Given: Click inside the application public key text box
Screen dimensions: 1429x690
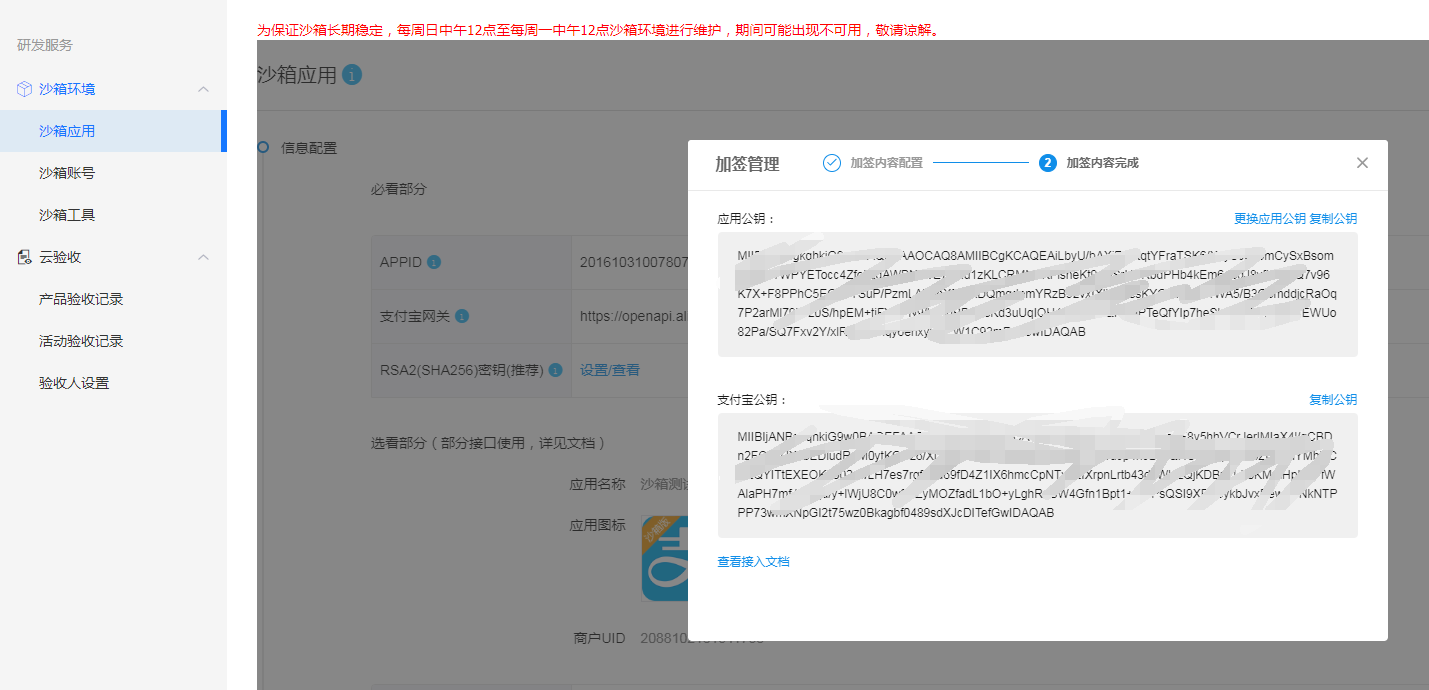Looking at the screenshot, I should [1037, 294].
